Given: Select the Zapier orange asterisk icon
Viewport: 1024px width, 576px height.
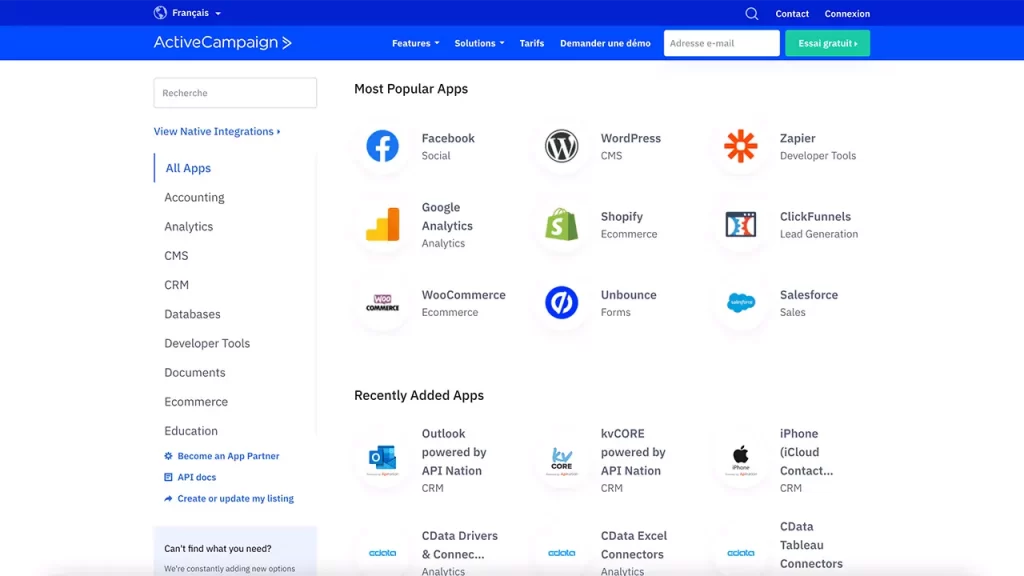Looking at the screenshot, I should [741, 146].
